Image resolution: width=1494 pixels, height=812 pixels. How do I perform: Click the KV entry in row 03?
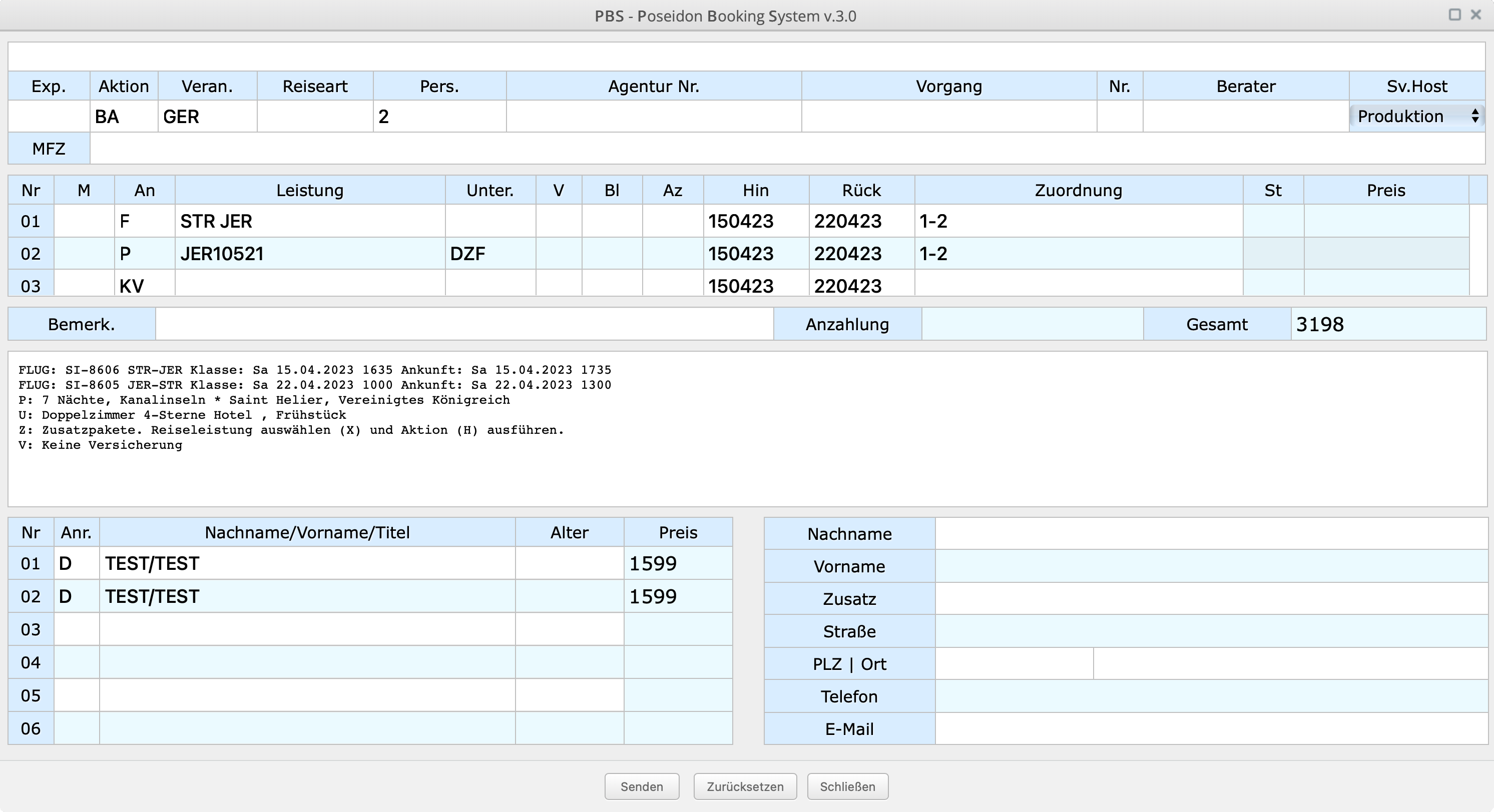tap(145, 285)
